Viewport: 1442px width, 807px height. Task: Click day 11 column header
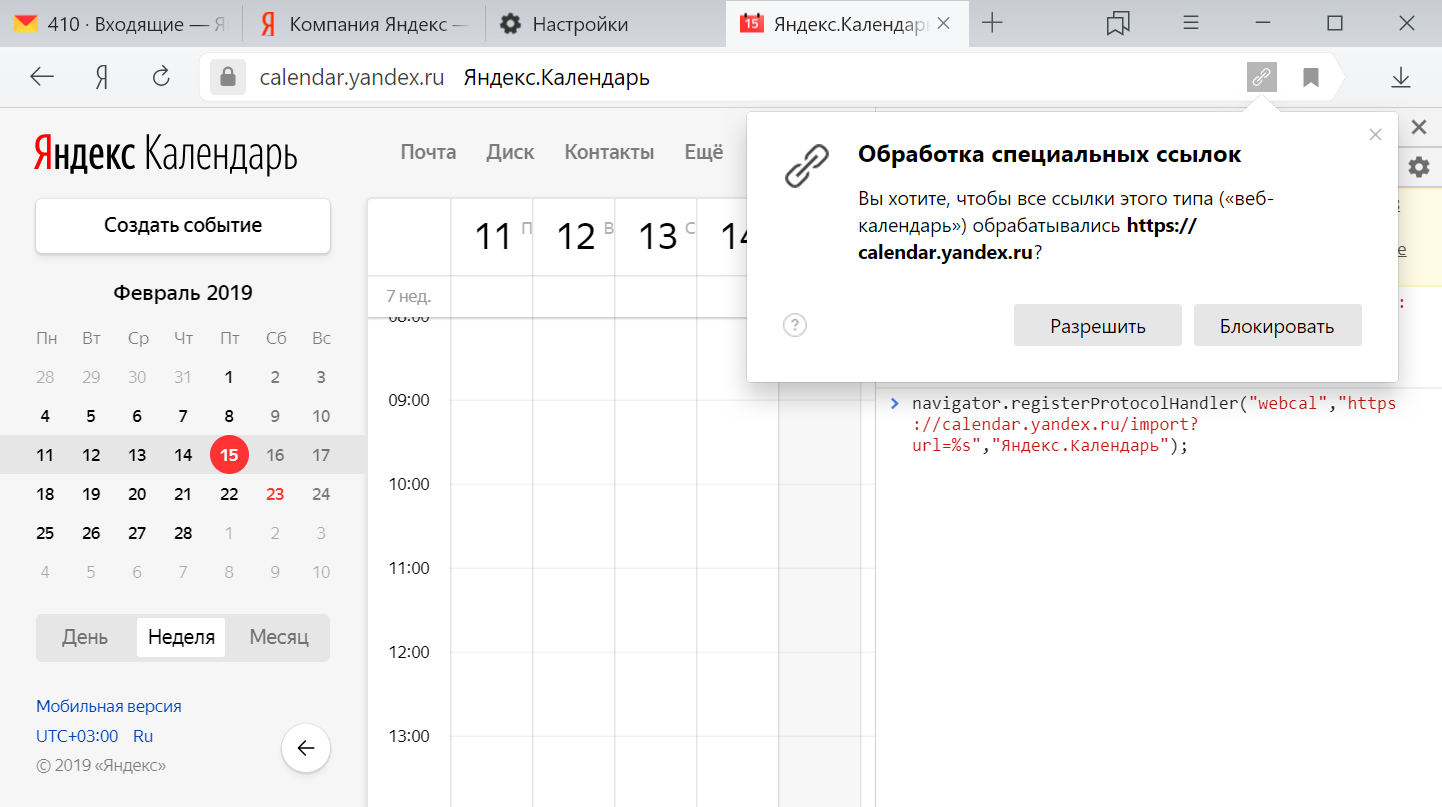click(x=492, y=237)
